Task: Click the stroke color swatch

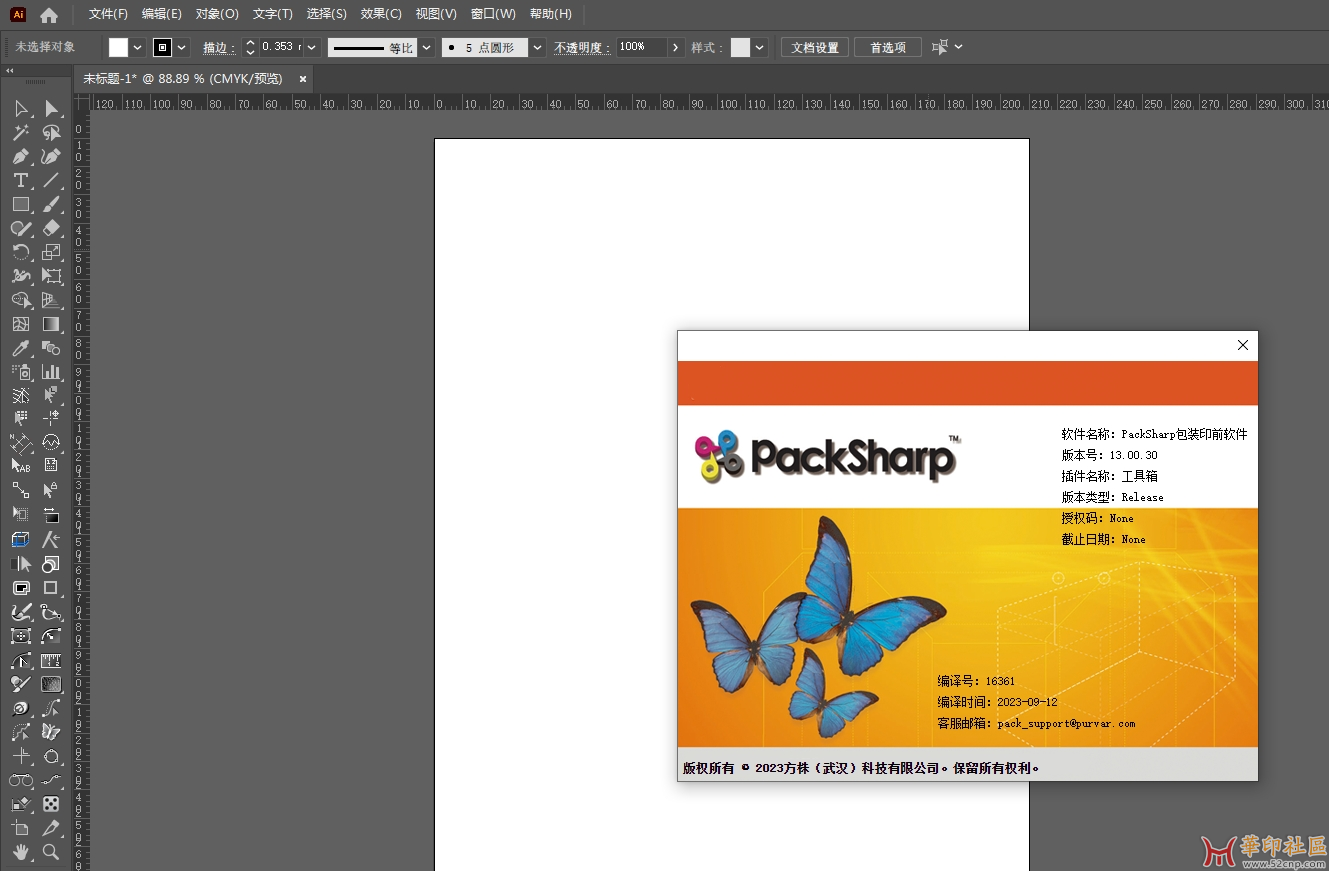Action: [x=162, y=47]
